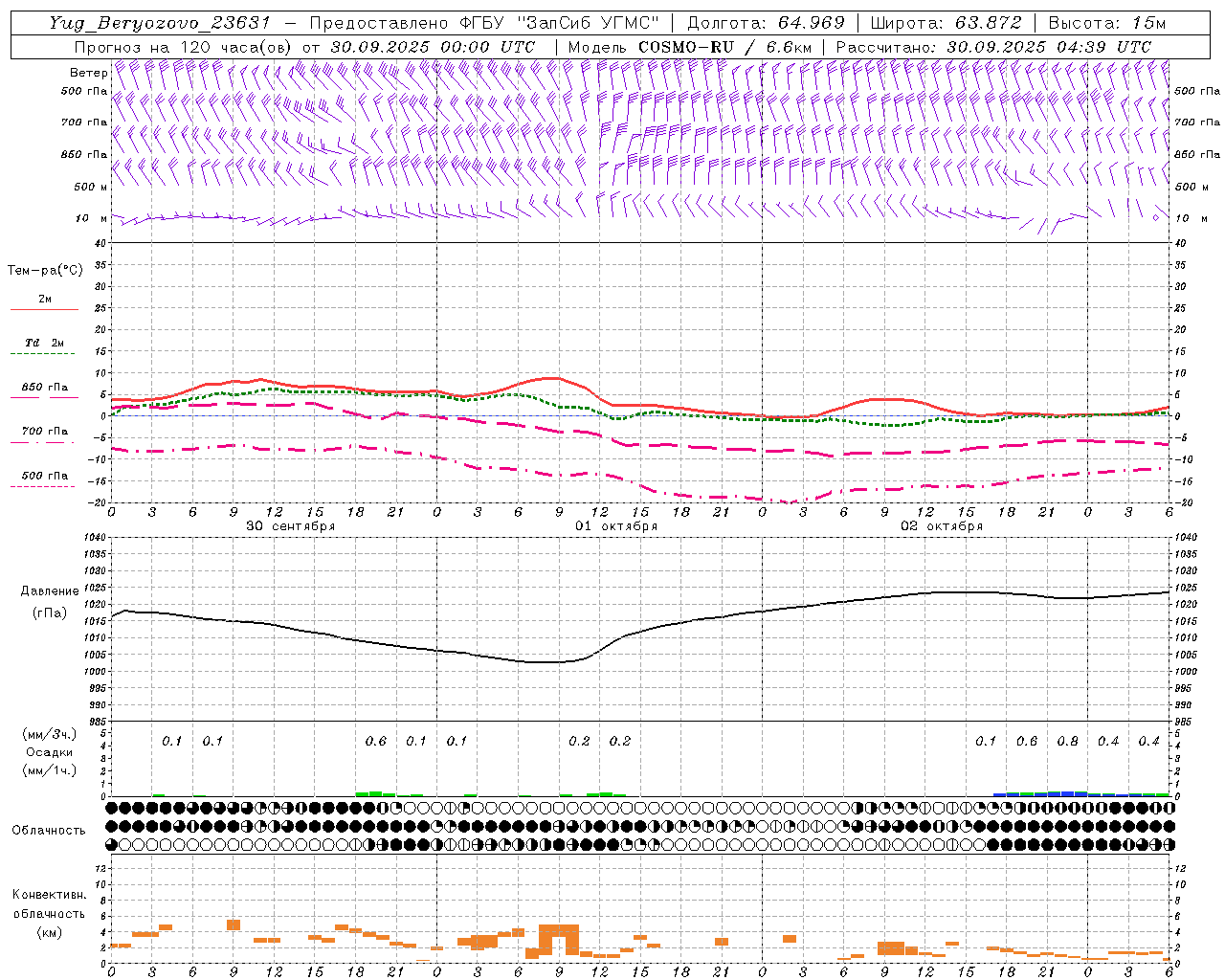The width and height of the screenshot is (1225, 980).
Task: Click the '500 м' wind level label on left
Action: (91, 187)
